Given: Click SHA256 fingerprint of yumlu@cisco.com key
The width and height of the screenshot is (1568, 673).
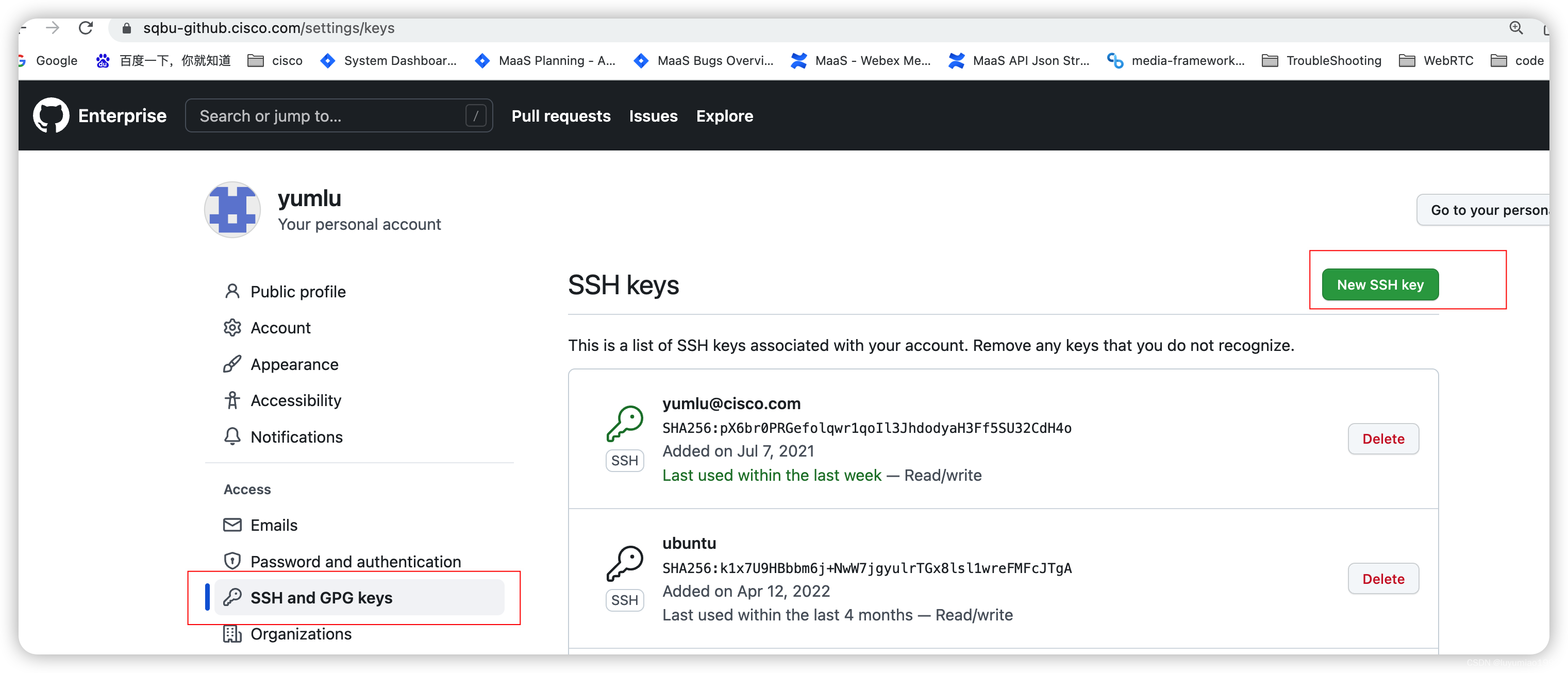Looking at the screenshot, I should (867, 428).
